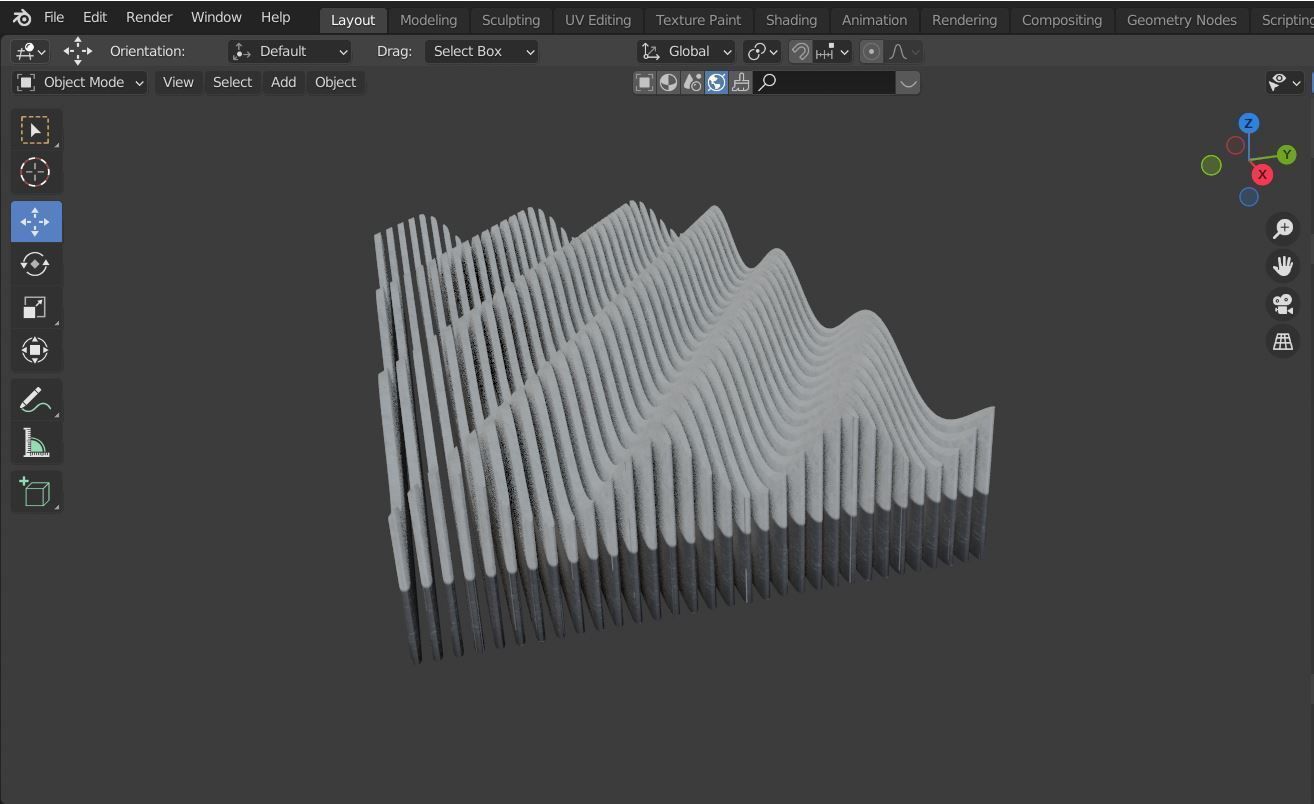Image resolution: width=1314 pixels, height=804 pixels.
Task: Switch to the Compositing workspace tab
Action: click(x=1061, y=20)
